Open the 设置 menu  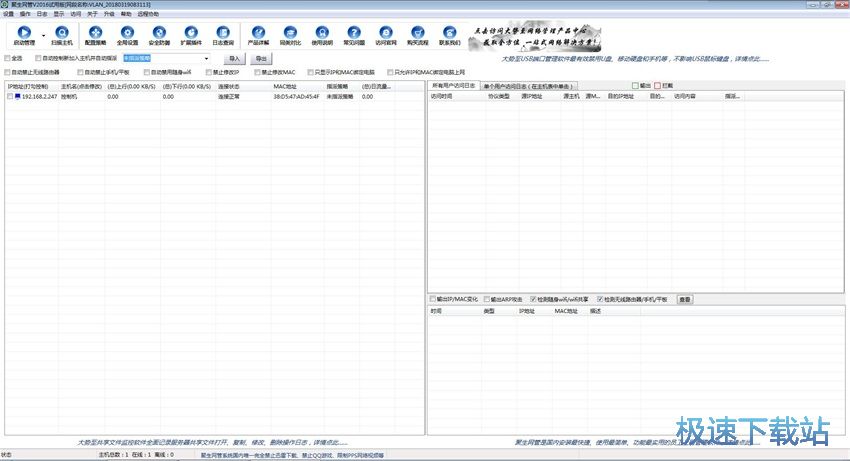click(x=8, y=14)
